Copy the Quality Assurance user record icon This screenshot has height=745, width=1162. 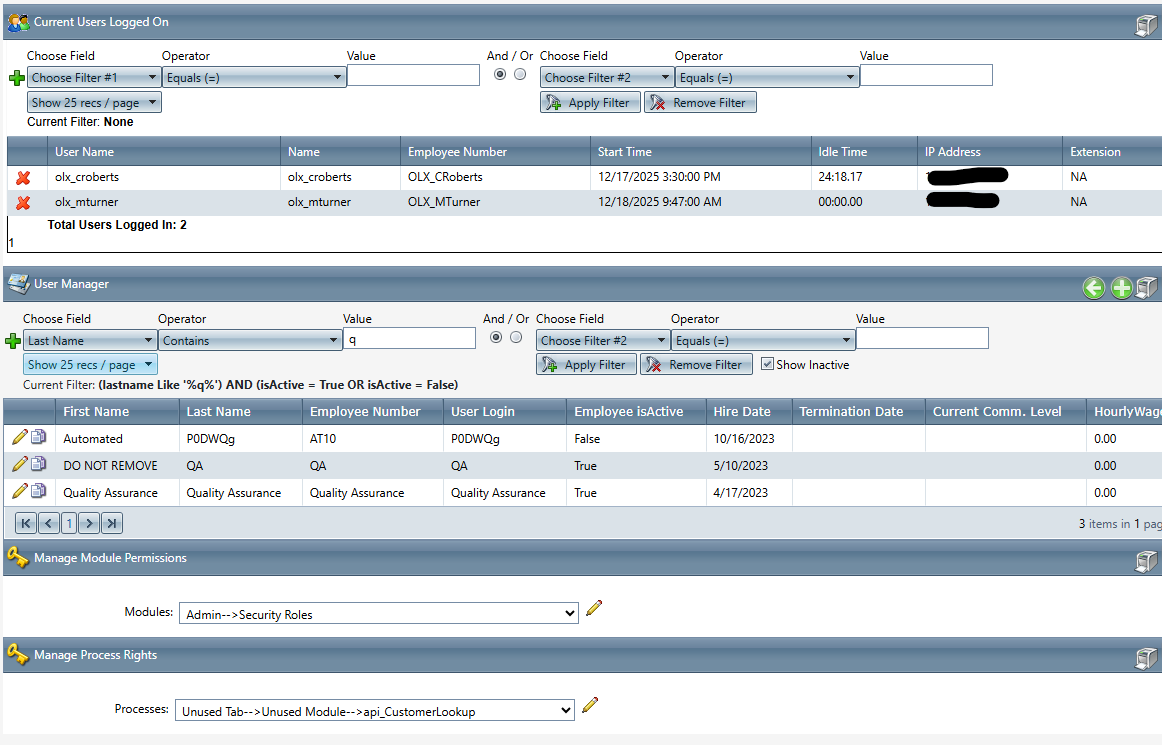point(38,491)
